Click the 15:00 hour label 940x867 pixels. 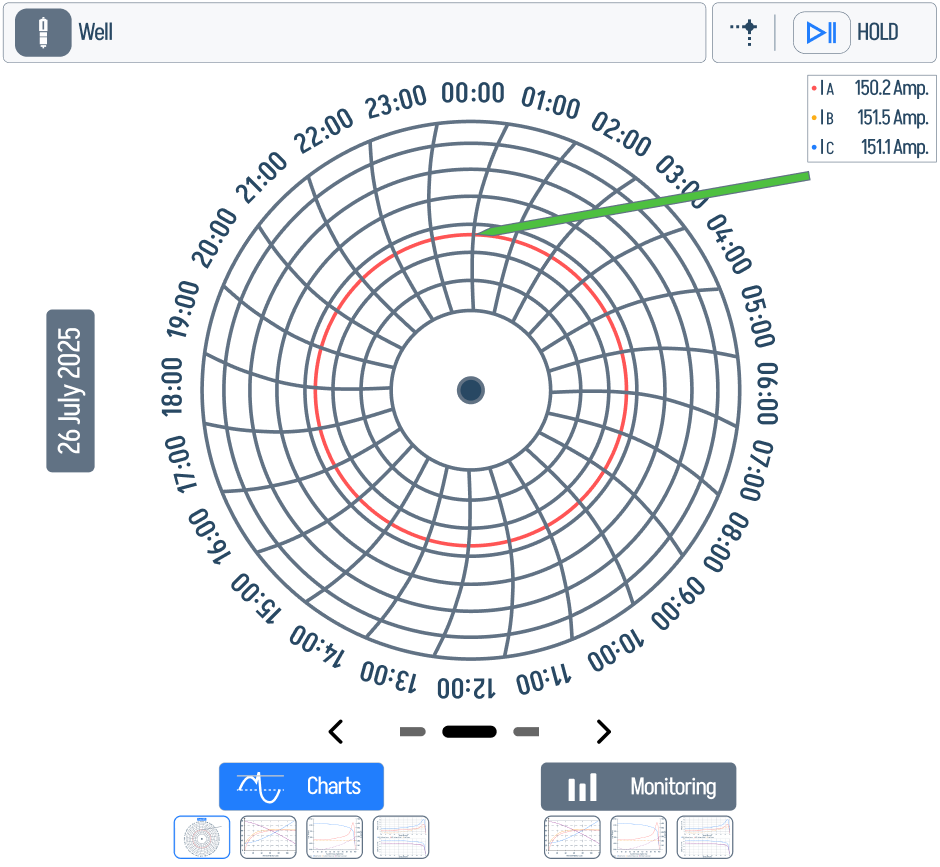point(256,598)
